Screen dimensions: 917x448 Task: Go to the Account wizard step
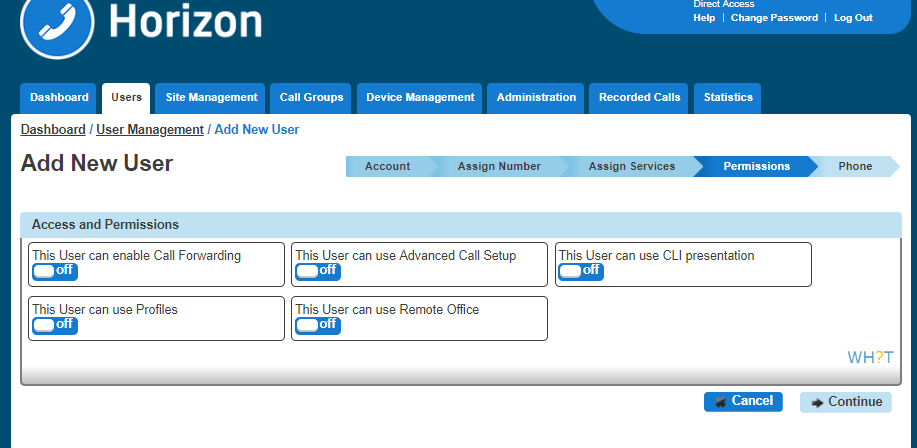click(x=387, y=166)
